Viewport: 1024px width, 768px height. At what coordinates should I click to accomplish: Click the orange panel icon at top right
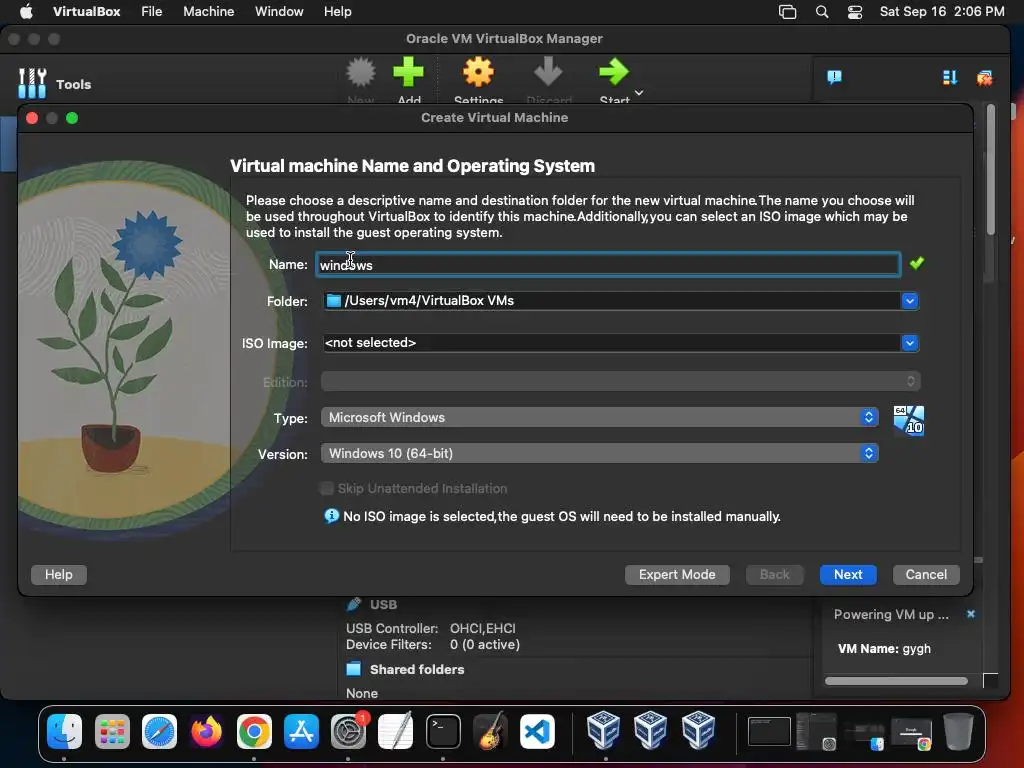(984, 78)
